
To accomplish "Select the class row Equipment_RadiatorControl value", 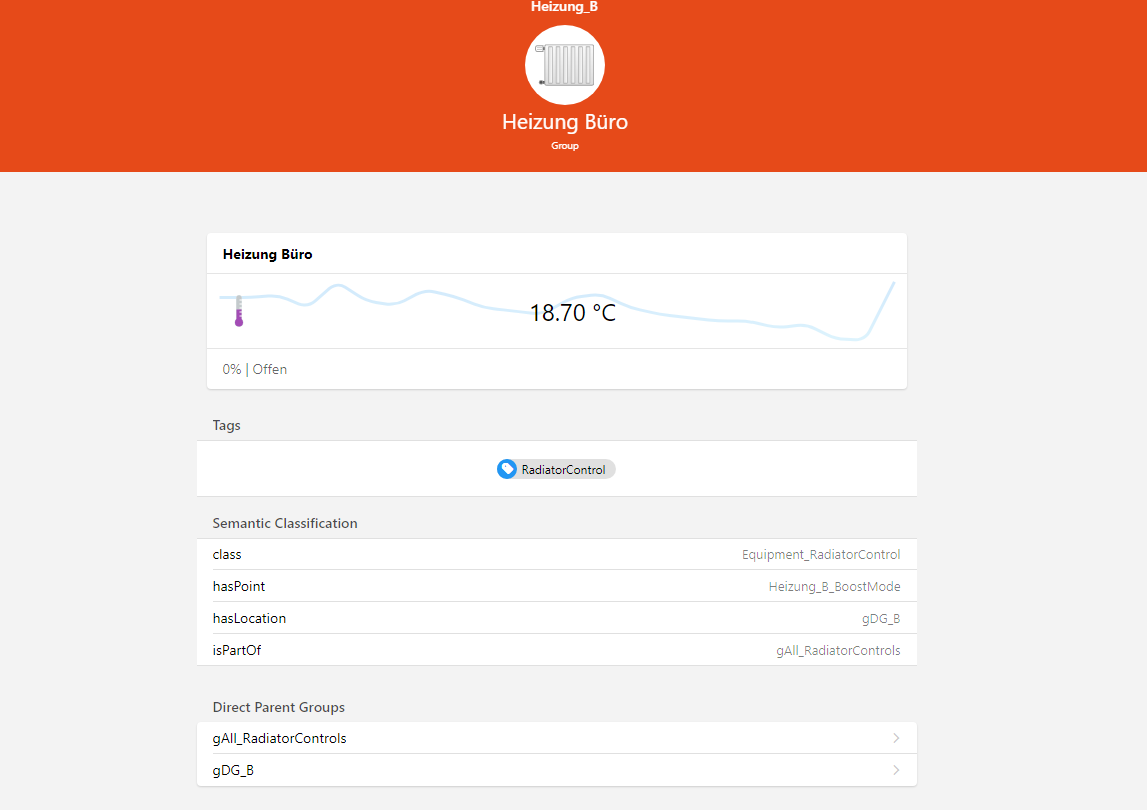I will click(821, 555).
